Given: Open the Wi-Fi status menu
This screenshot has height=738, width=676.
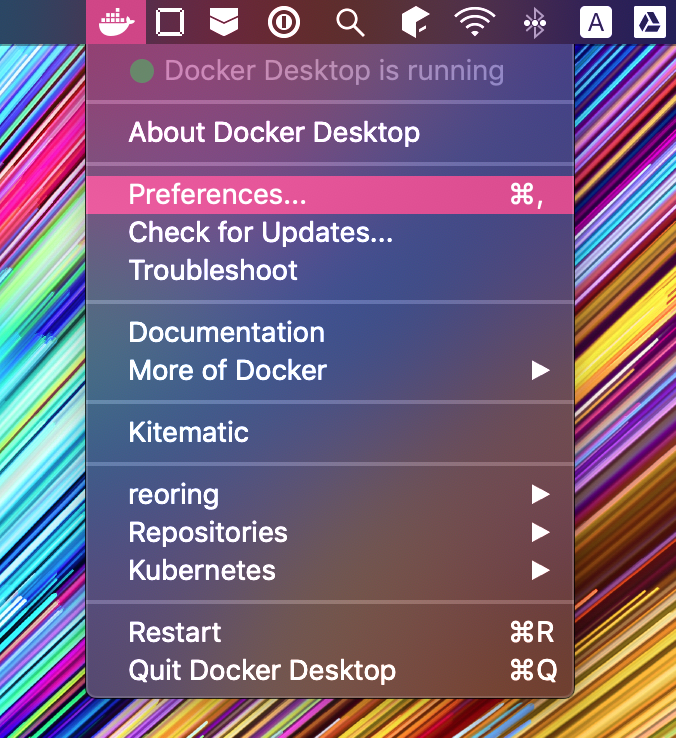Looking at the screenshot, I should pyautogui.click(x=475, y=22).
